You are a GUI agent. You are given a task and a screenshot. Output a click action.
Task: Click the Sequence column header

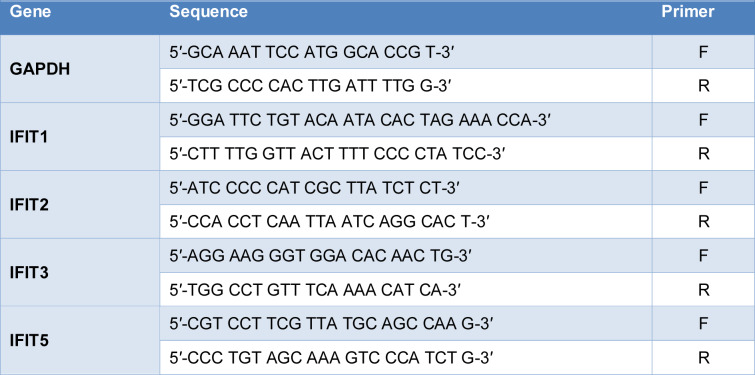[x=208, y=12]
